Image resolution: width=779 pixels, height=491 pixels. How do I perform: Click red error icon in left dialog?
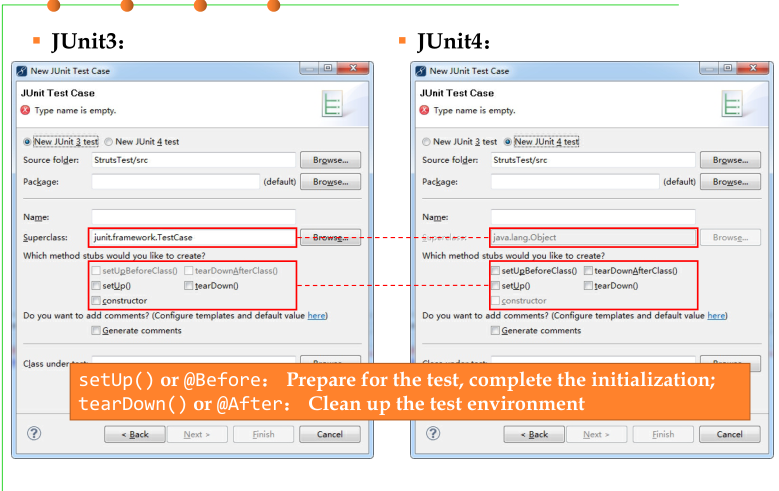(x=25, y=110)
